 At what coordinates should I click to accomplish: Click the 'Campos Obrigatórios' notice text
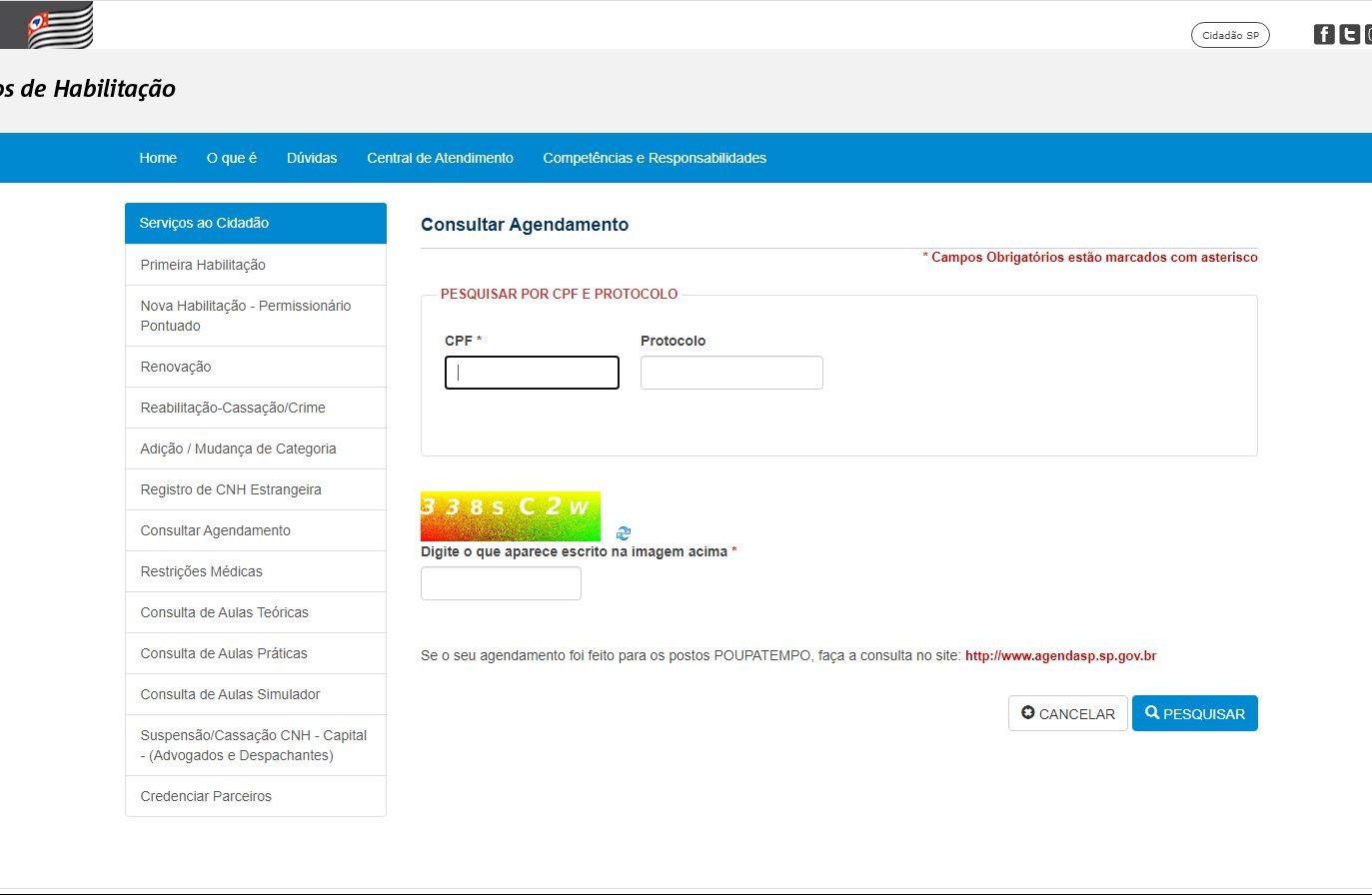1090,257
